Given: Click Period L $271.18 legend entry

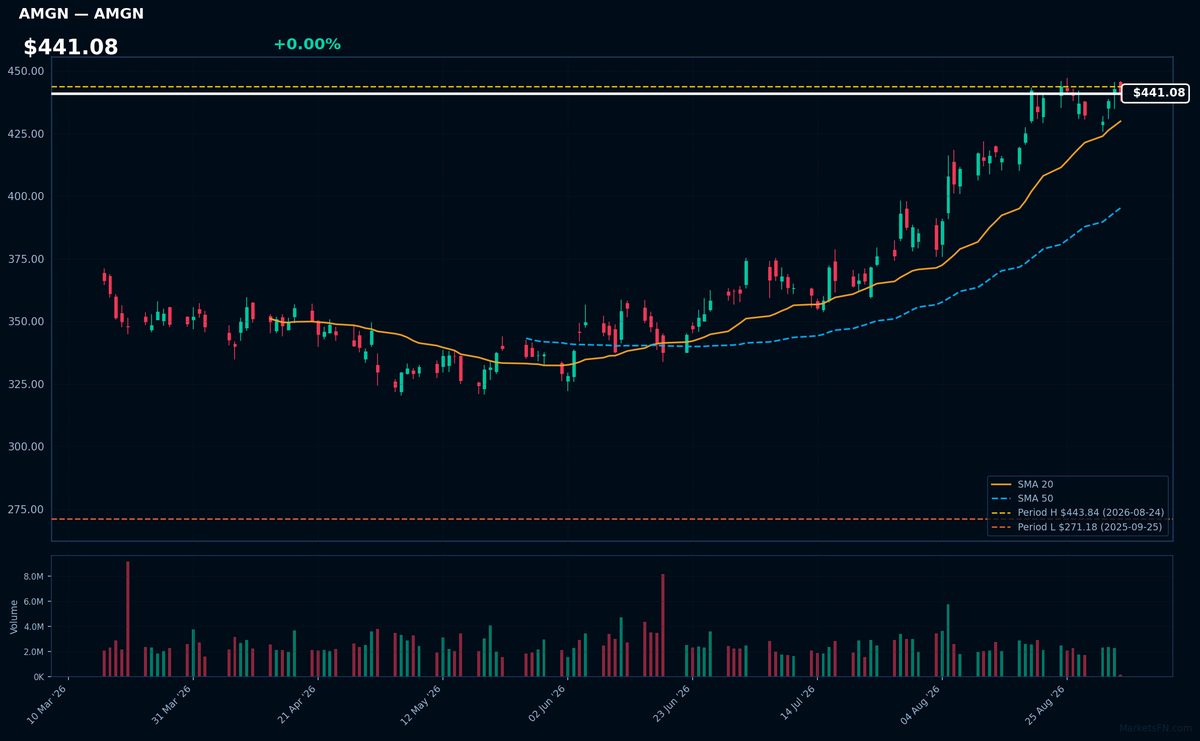Looking at the screenshot, I should tap(1077, 526).
